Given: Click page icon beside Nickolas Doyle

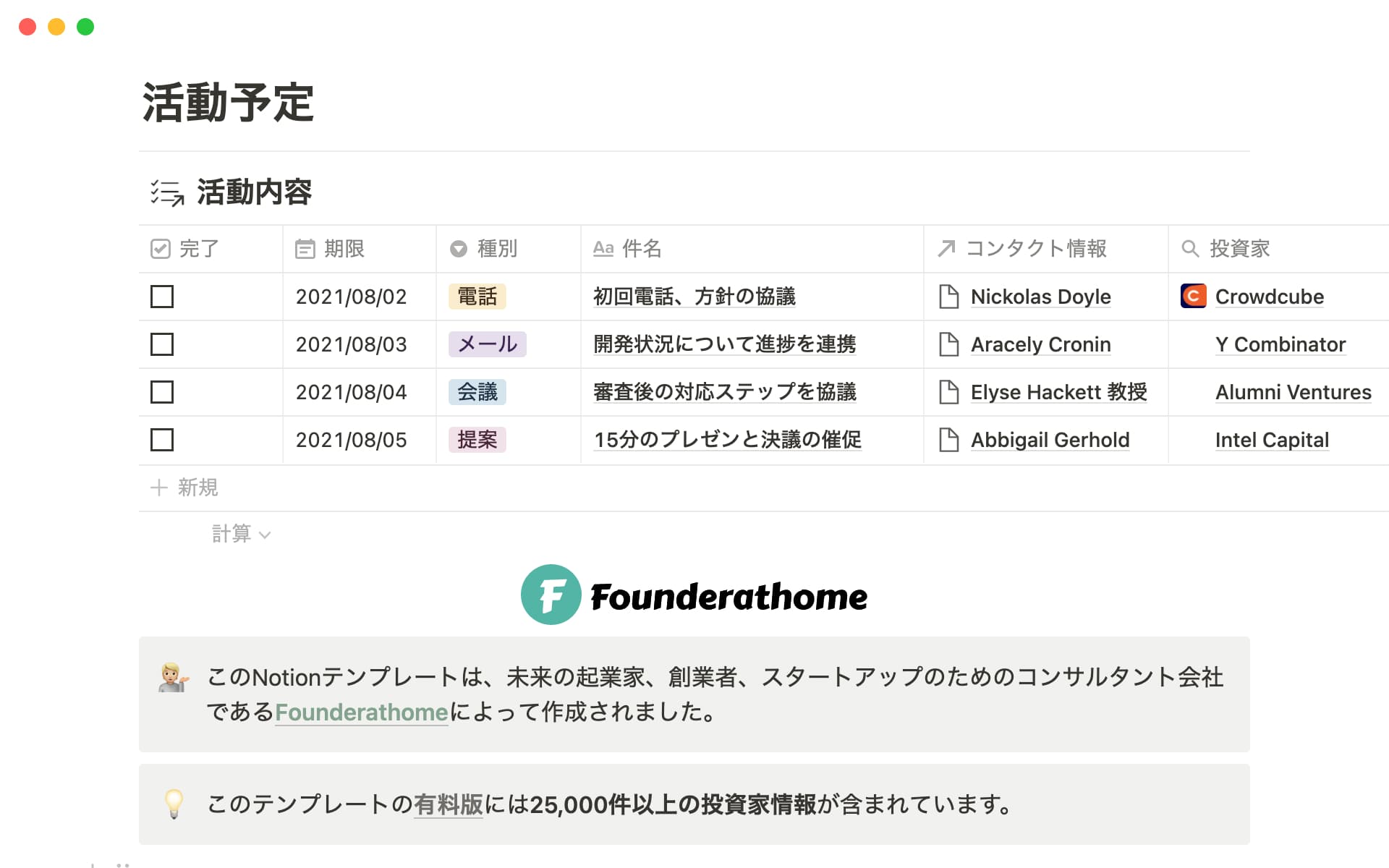Looking at the screenshot, I should pyautogui.click(x=948, y=297).
